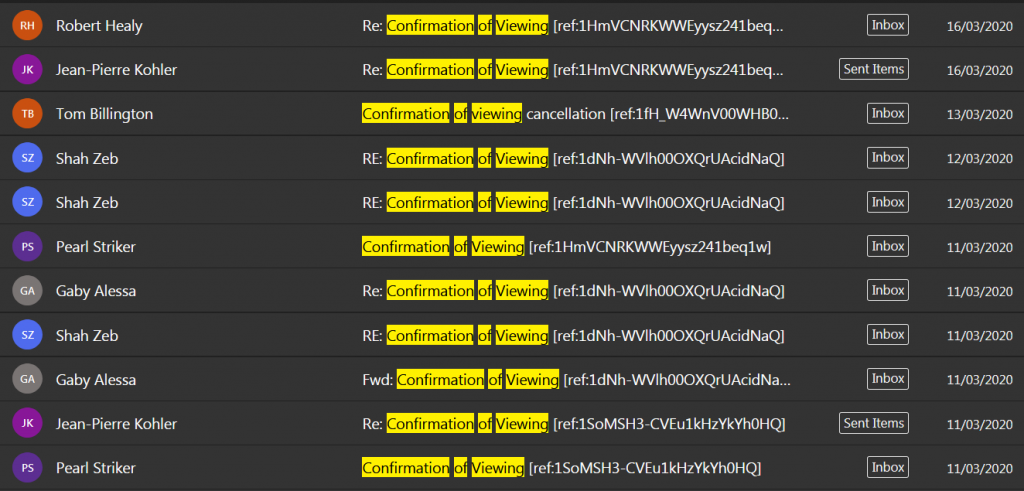
Task: Click Inbox tag on Tom Billington's email
Action: click(x=887, y=114)
